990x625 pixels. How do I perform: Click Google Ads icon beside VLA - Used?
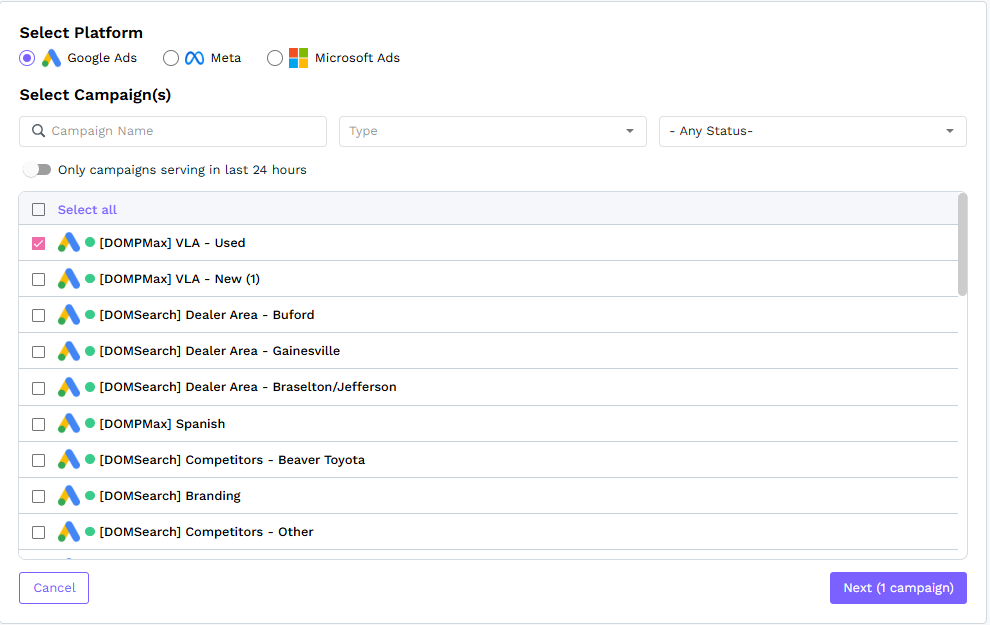(68, 243)
